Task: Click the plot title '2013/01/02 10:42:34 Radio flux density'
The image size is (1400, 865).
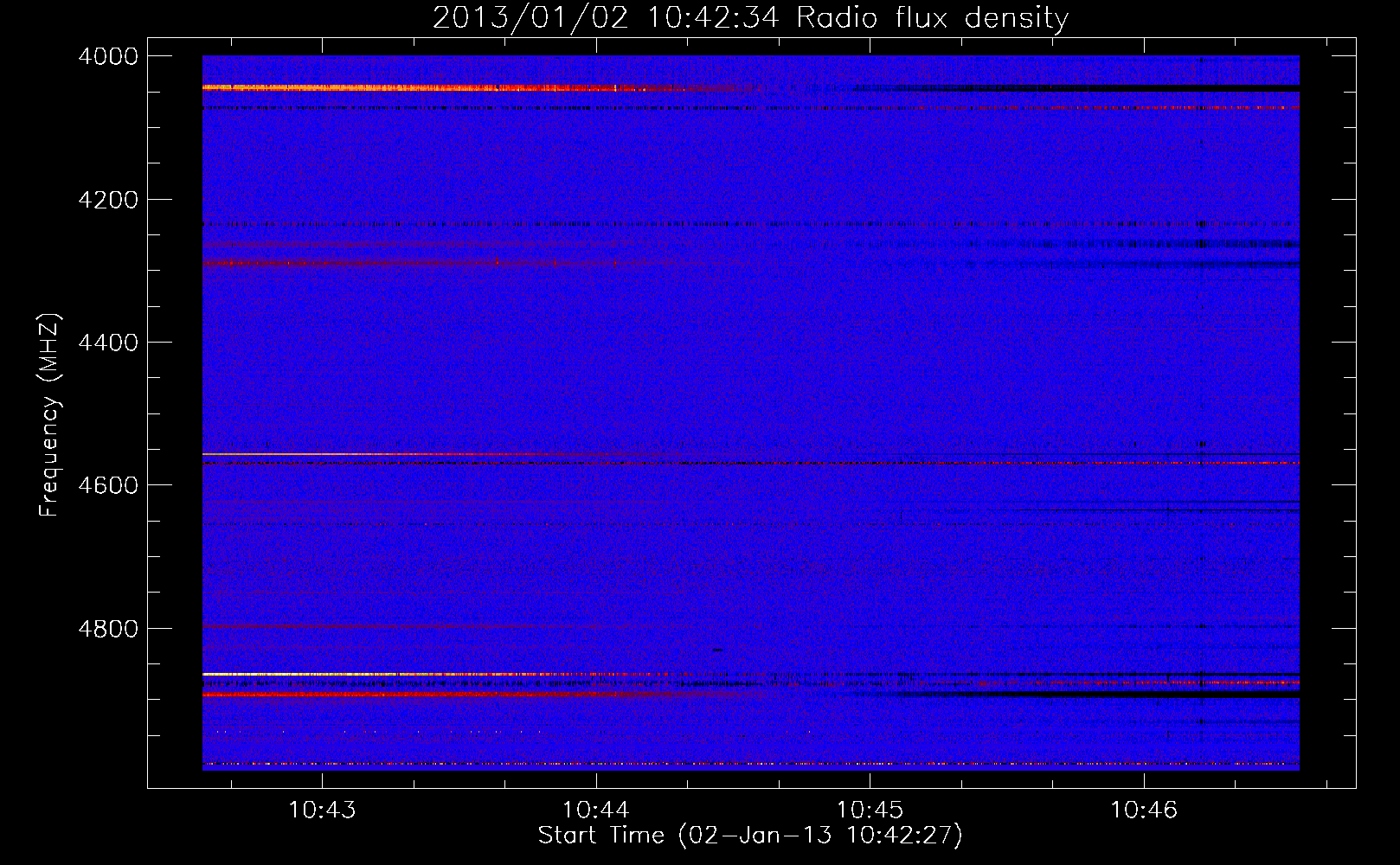Action: (750, 17)
